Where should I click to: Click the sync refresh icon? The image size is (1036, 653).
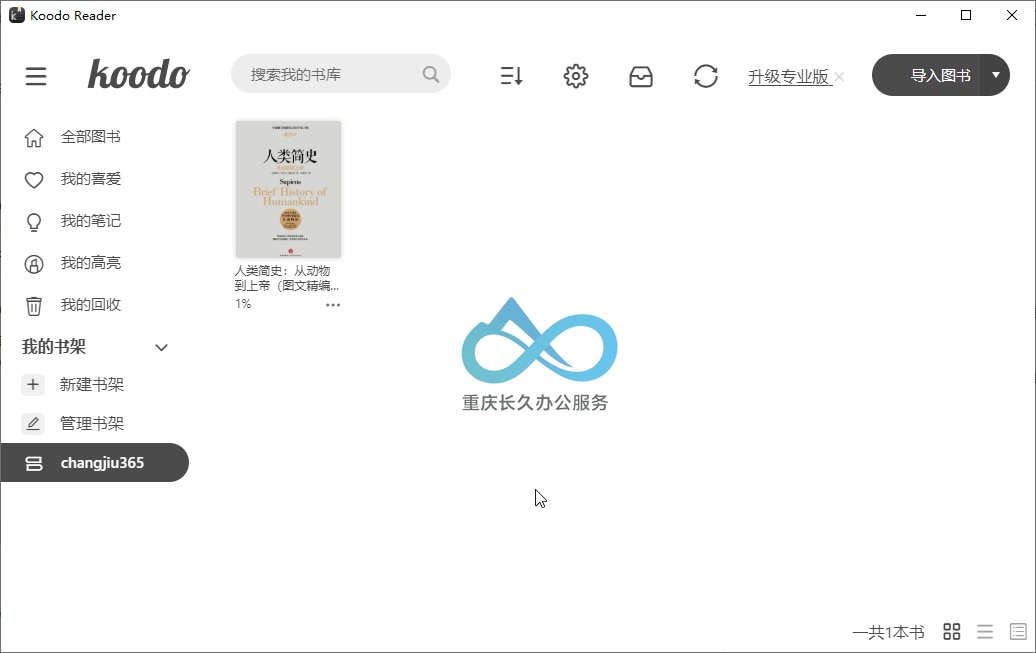(x=706, y=76)
